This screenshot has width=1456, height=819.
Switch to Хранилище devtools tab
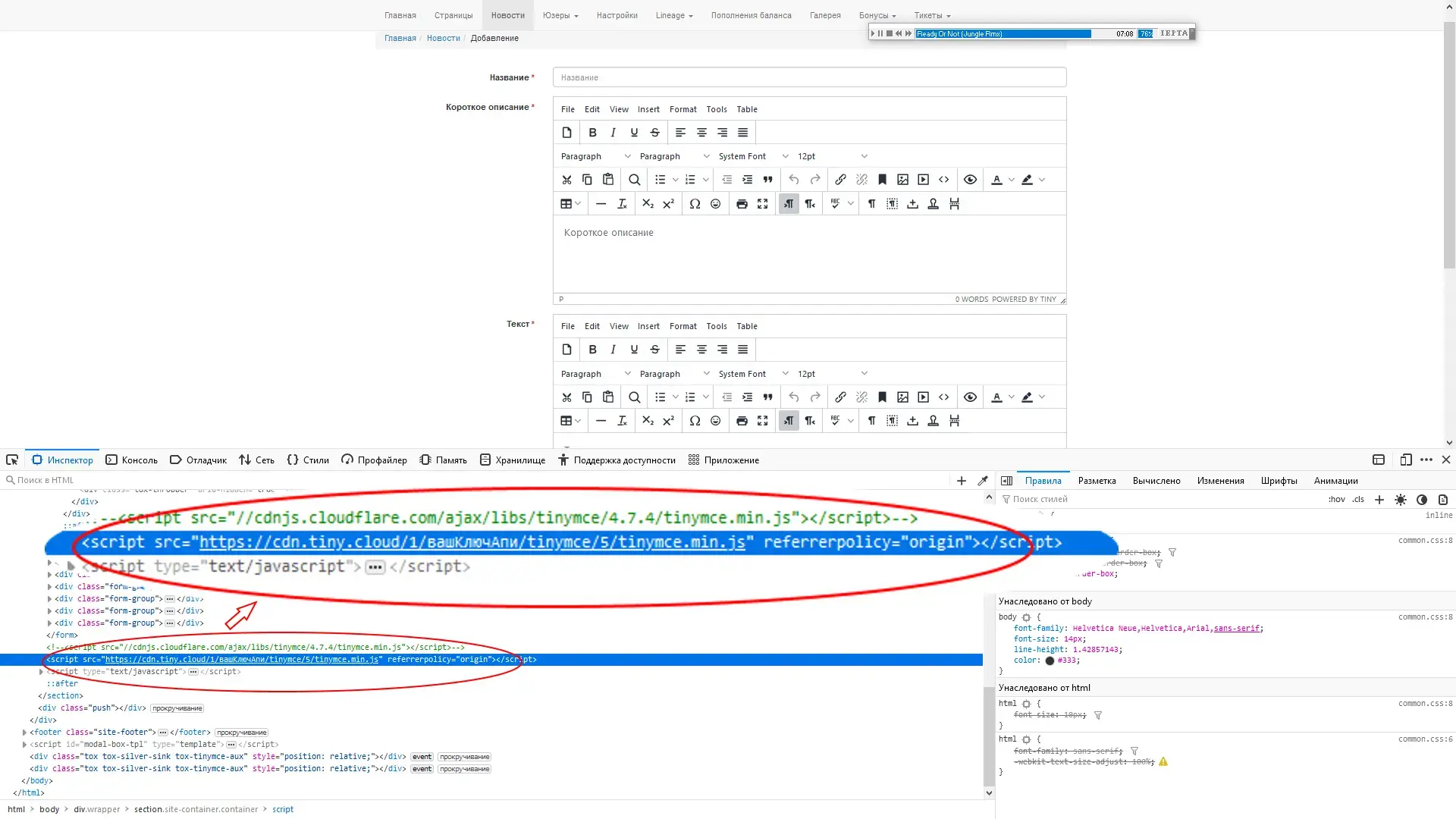(513, 460)
